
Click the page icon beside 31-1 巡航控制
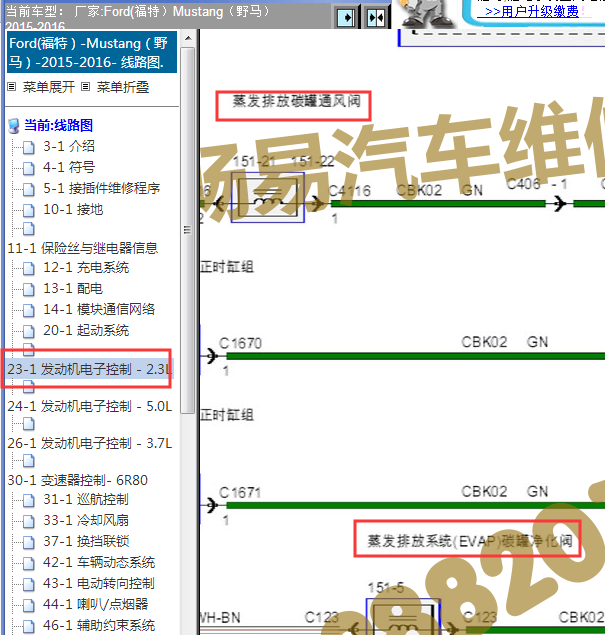[x=28, y=501]
